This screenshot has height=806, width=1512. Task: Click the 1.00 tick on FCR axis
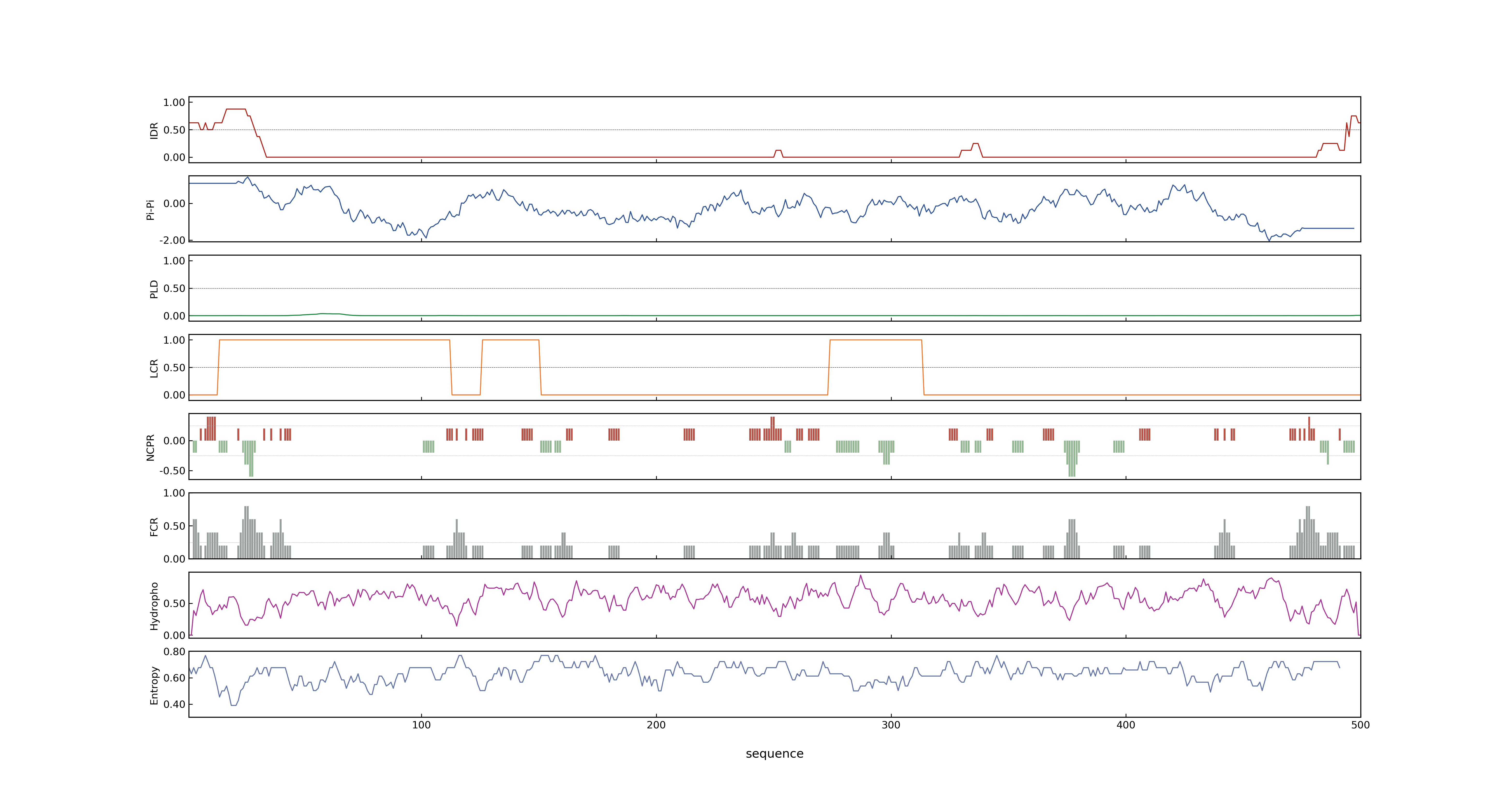pyautogui.click(x=174, y=493)
